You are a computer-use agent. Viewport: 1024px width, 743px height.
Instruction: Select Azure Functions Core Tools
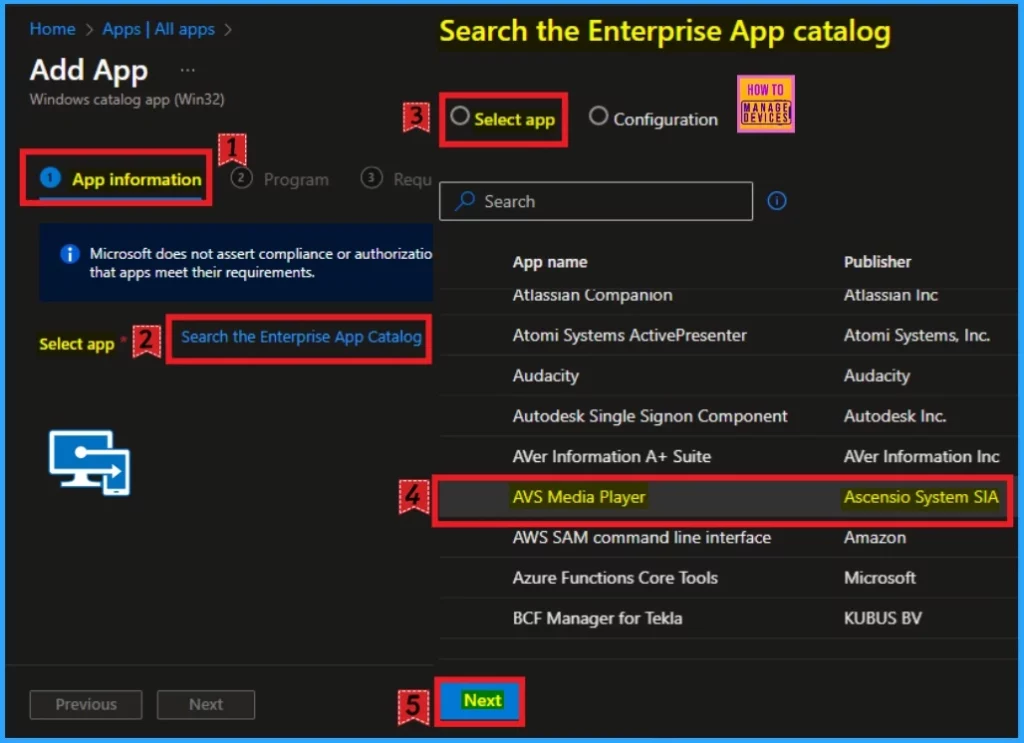[x=615, y=578]
